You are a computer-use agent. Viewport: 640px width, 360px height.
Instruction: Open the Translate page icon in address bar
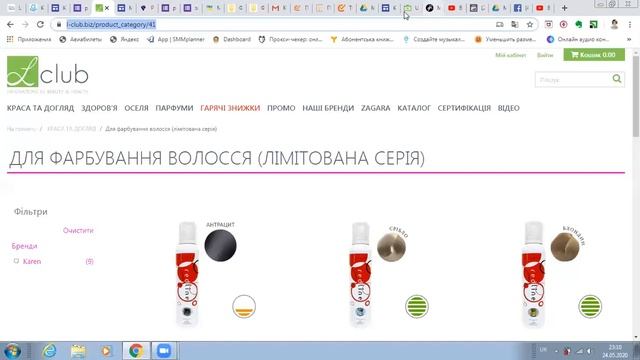pos(515,24)
